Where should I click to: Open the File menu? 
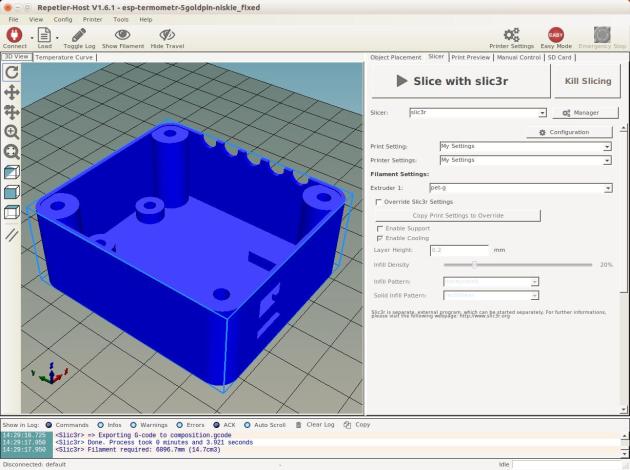13,19
